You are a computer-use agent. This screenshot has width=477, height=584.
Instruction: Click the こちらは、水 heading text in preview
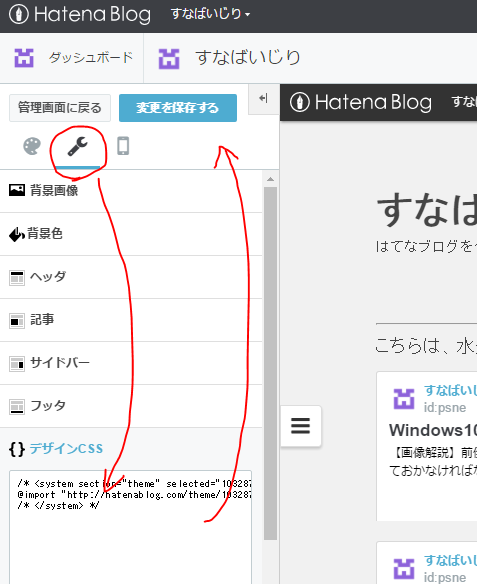426,346
